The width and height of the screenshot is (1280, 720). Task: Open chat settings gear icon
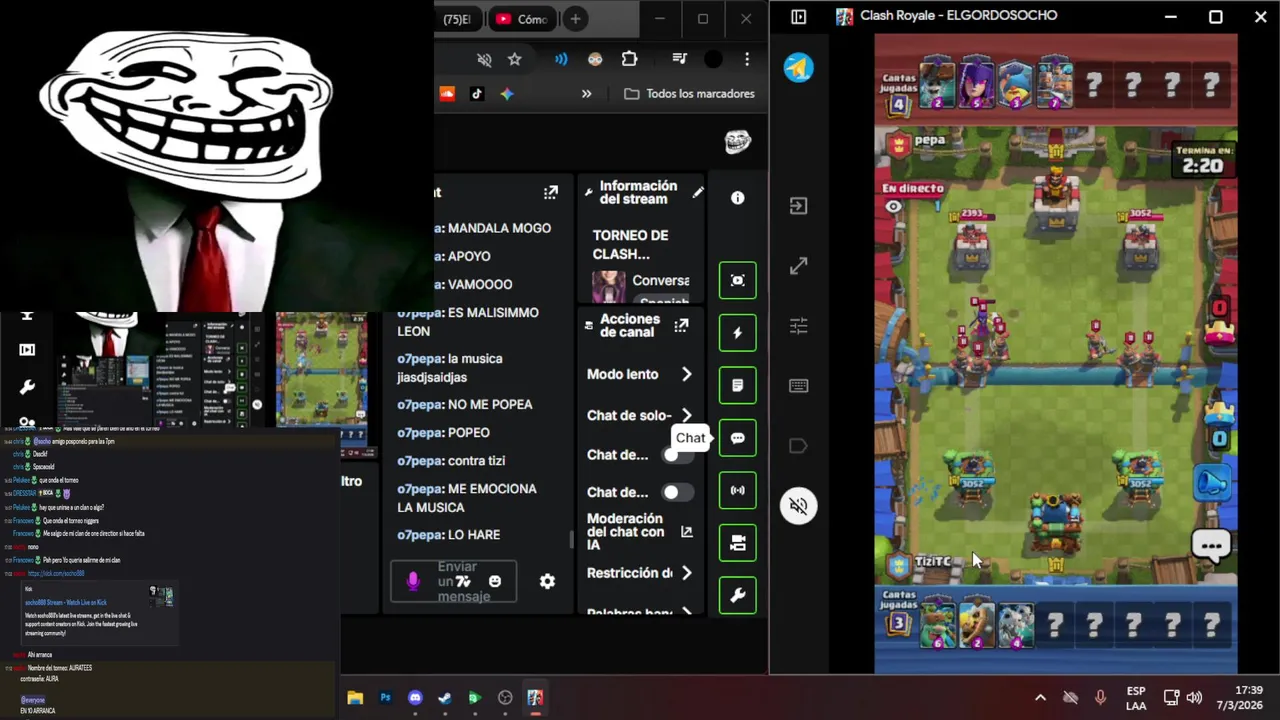click(x=547, y=581)
